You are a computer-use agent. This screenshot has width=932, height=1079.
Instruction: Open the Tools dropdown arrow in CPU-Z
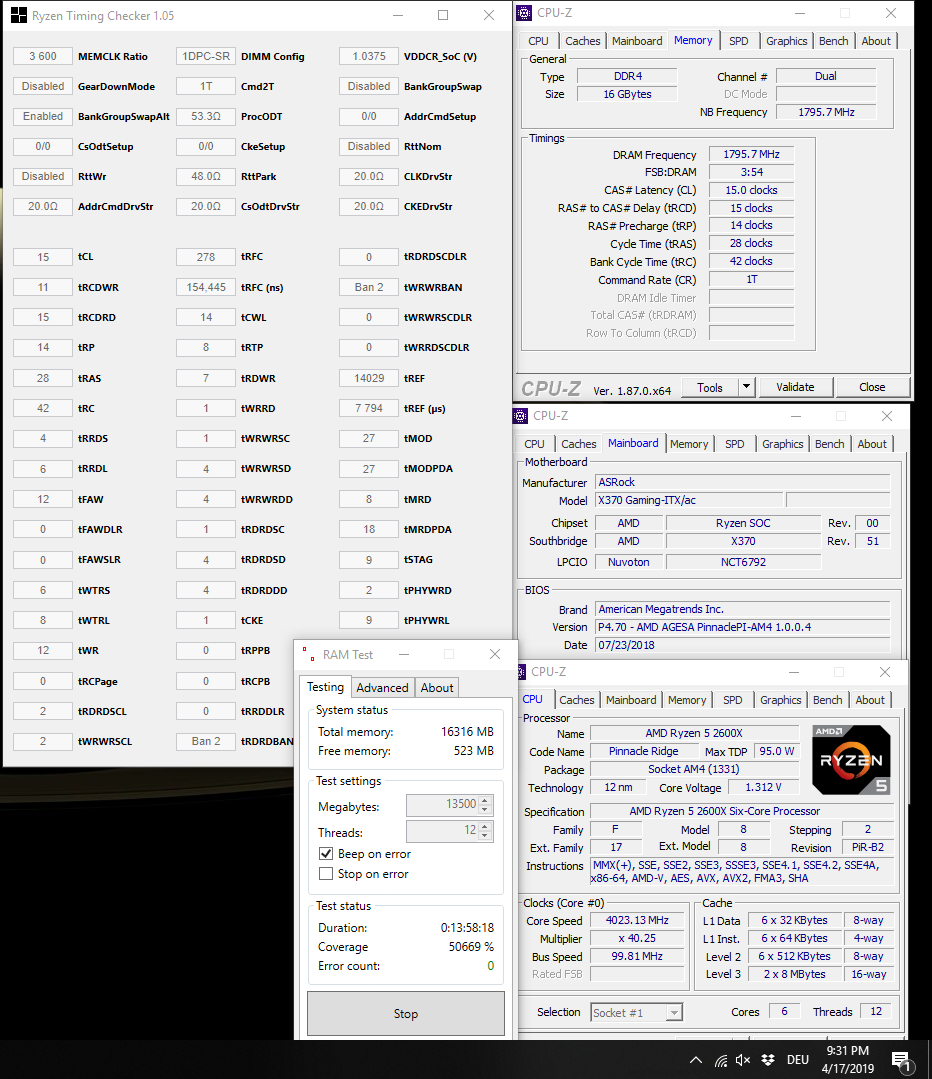[x=746, y=387]
